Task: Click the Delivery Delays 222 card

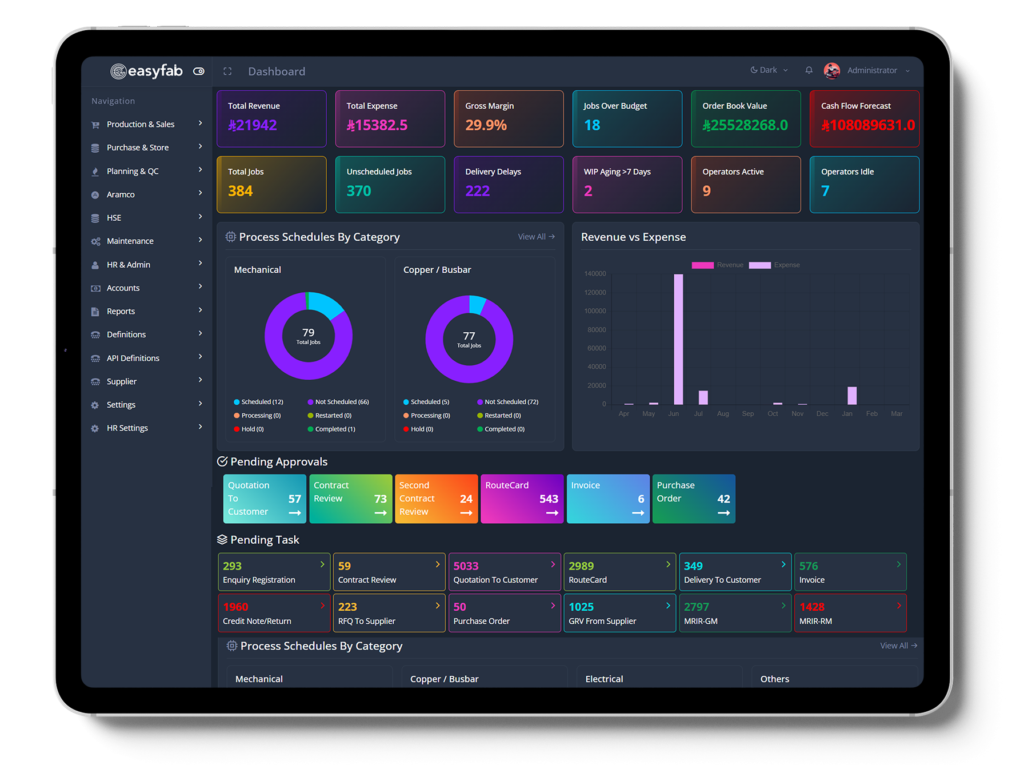Action: click(509, 185)
